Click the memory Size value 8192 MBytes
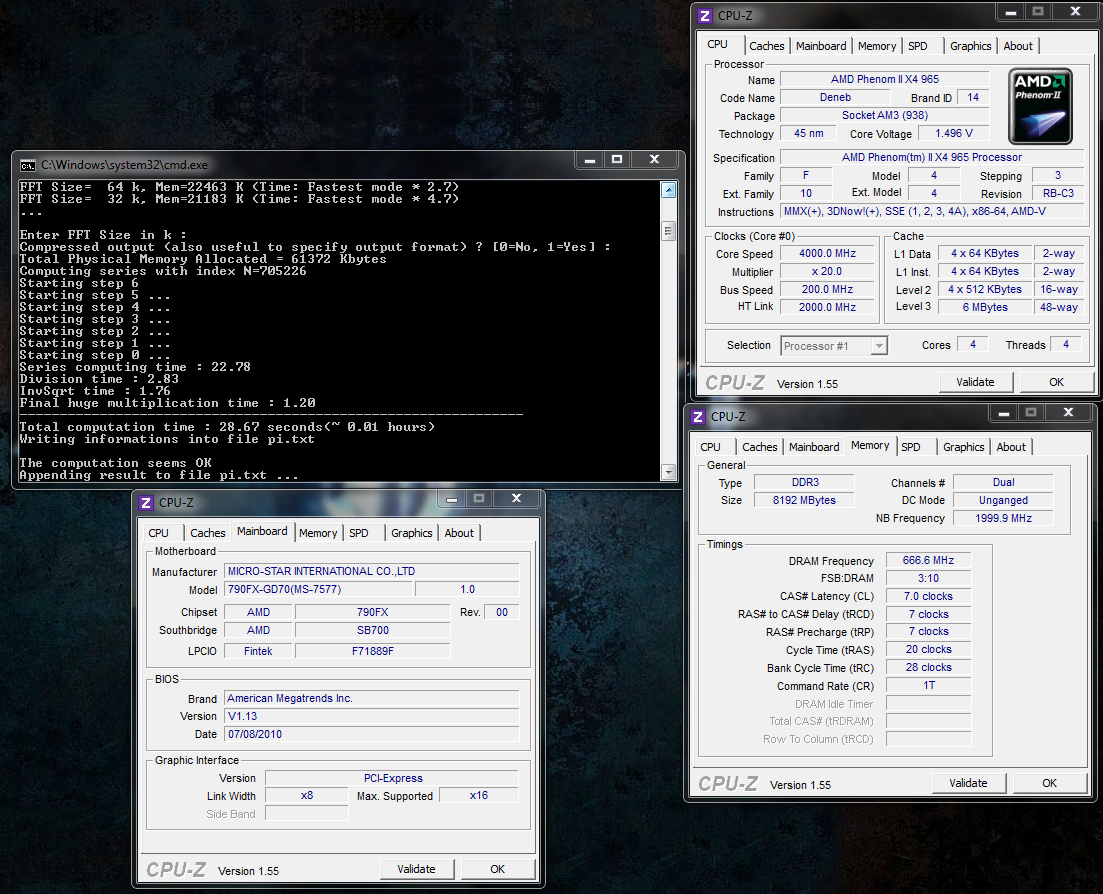The image size is (1103, 894). pos(804,500)
